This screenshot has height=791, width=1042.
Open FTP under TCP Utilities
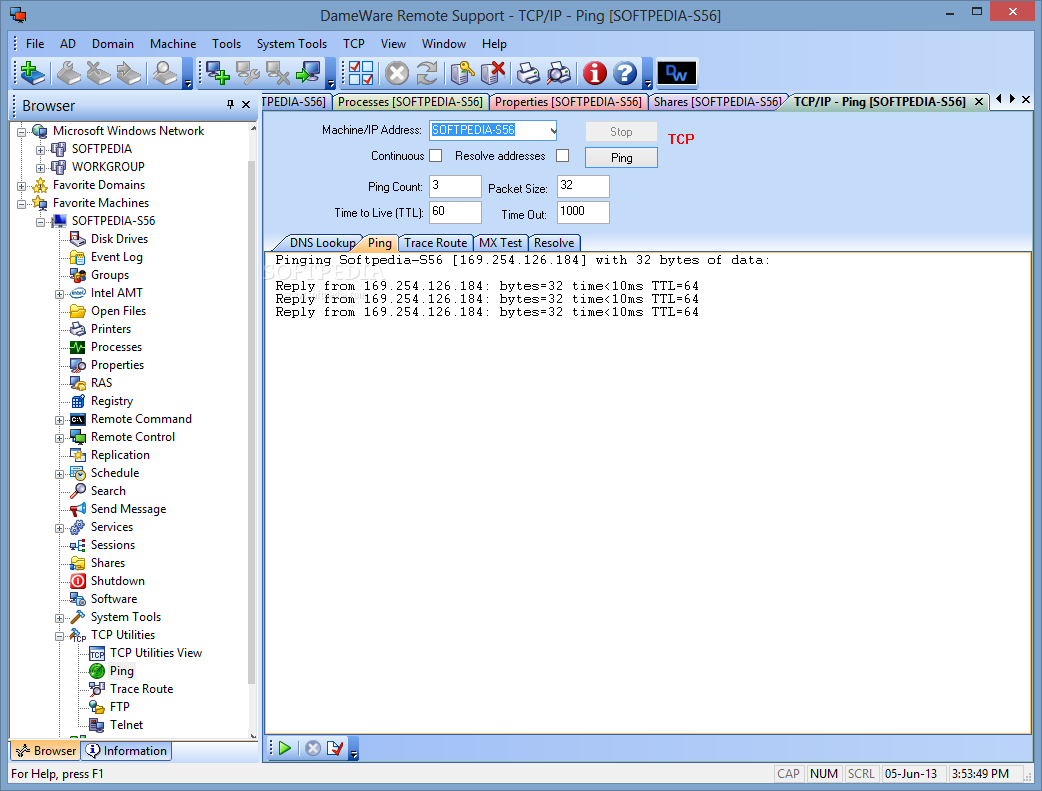(120, 707)
